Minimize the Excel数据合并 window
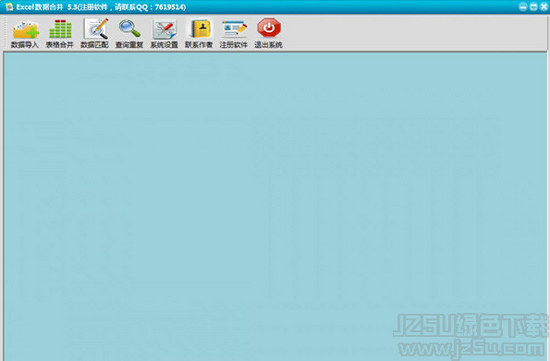The height and width of the screenshot is (361, 550). point(523,7)
